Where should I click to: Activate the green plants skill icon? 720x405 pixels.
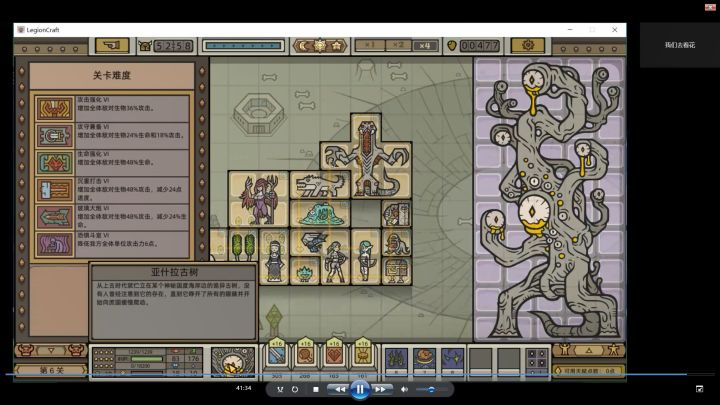(396, 359)
